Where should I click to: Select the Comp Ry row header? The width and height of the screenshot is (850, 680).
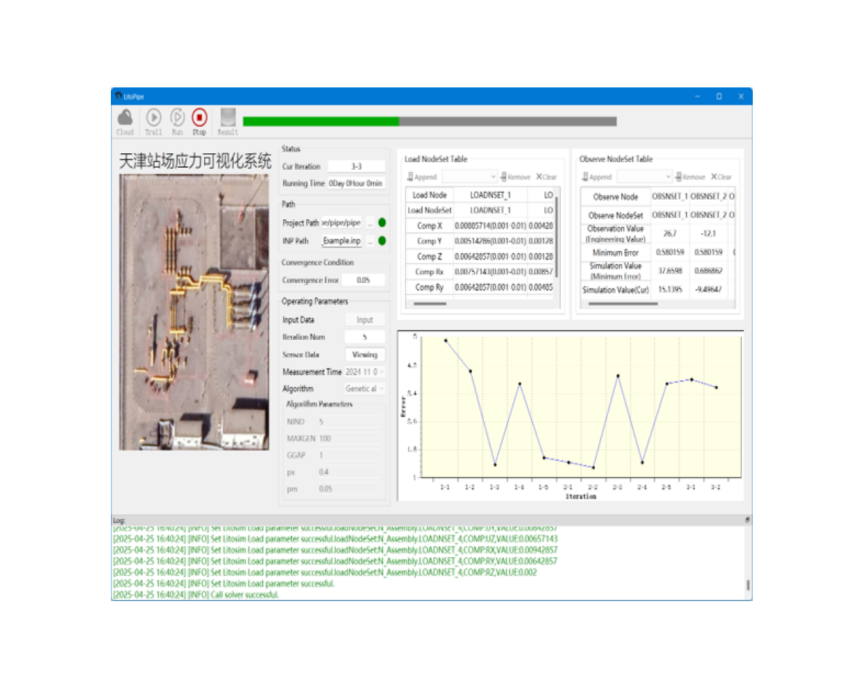pyautogui.click(x=430, y=287)
